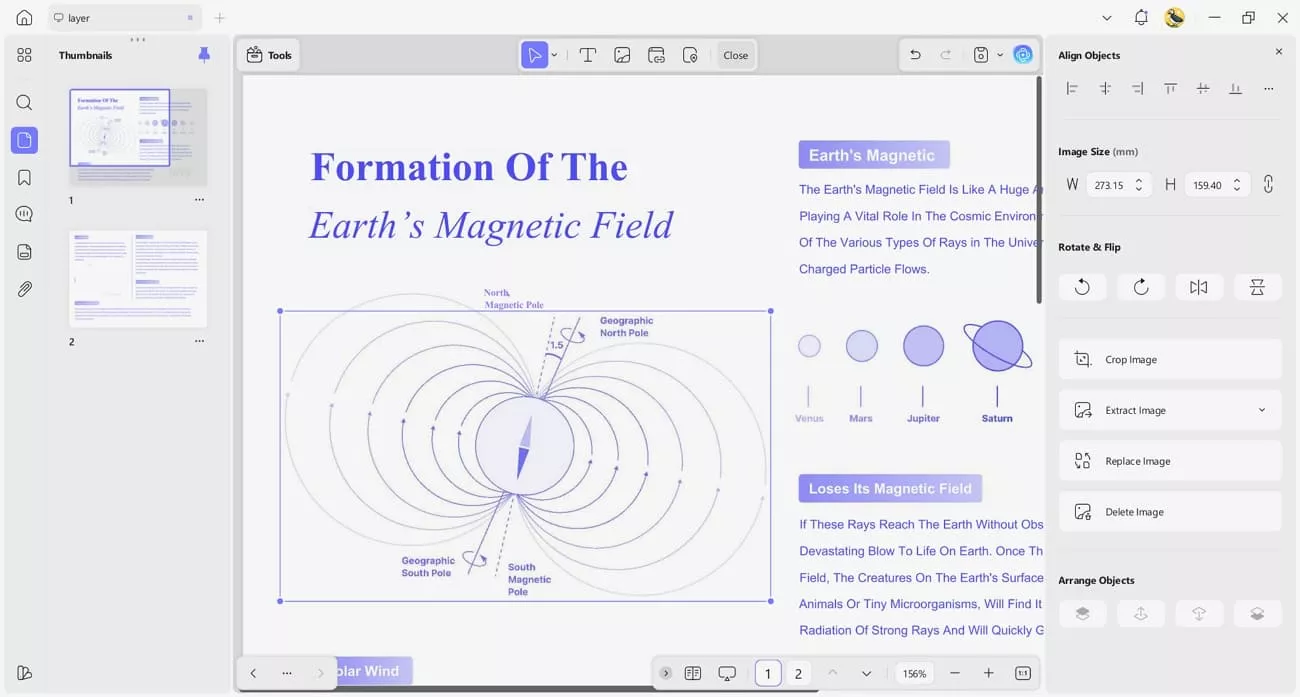Open page 2 thumbnail options menu
1300x697 pixels.
click(x=199, y=342)
